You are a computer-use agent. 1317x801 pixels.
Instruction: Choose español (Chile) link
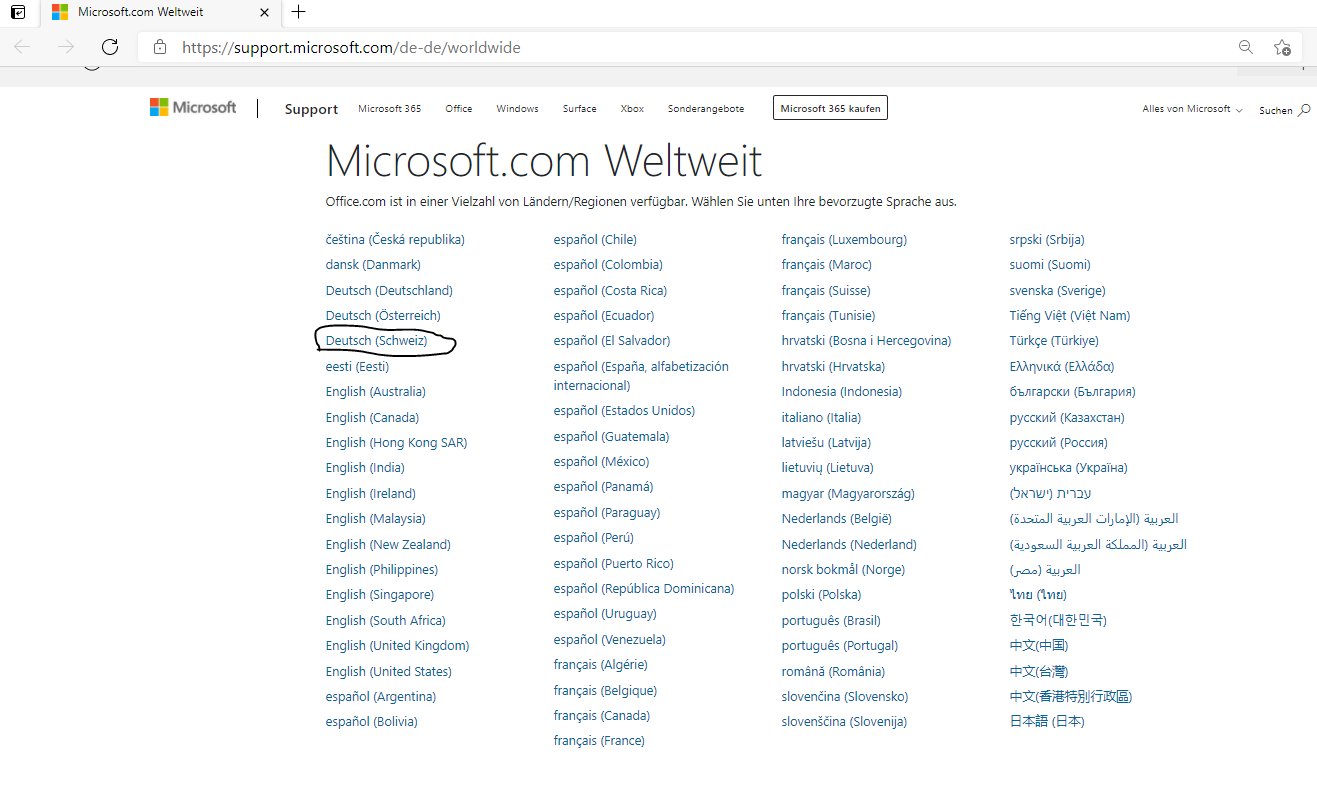[x=595, y=240]
